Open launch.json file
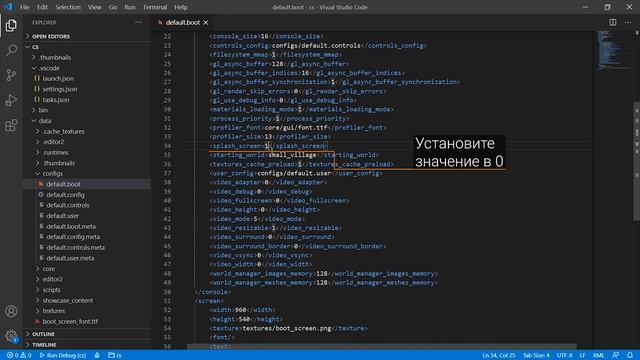Screen dimensions: 640x360 click(87, 78)
